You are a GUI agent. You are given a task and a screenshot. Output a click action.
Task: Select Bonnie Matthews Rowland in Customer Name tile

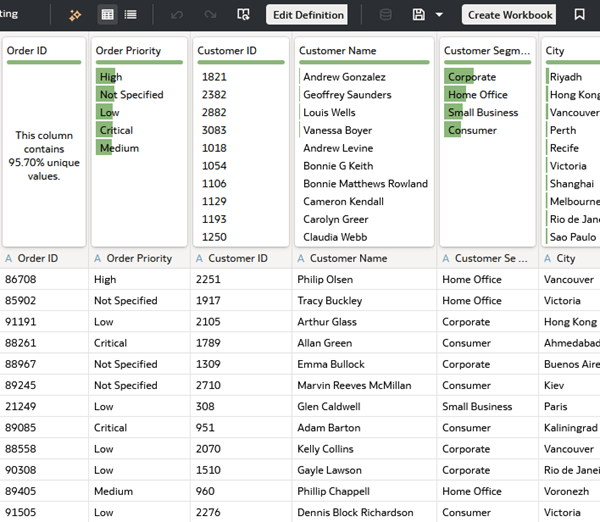(365, 184)
